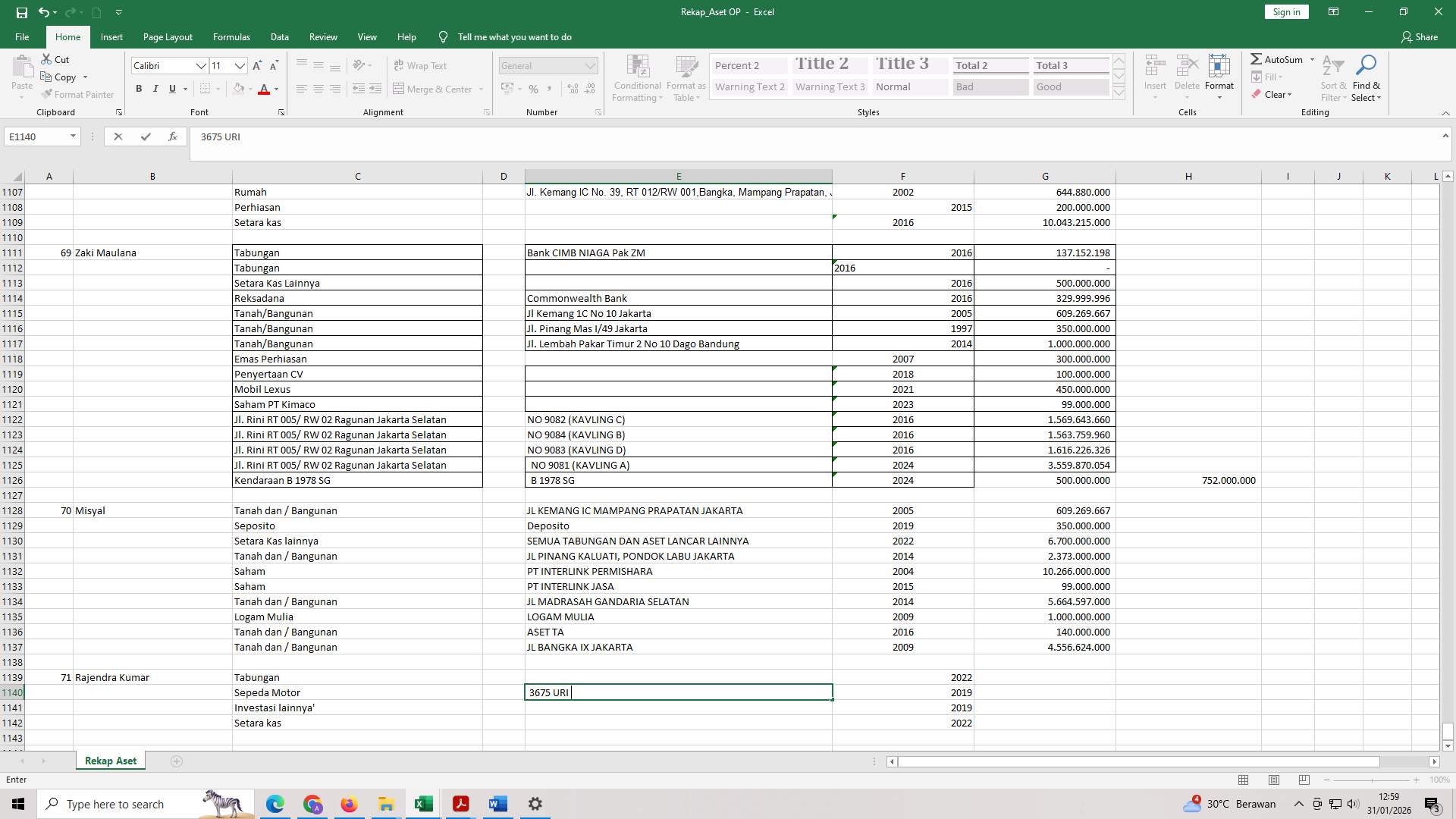The height and width of the screenshot is (819, 1456).
Task: Toggle bold formatting for the cell
Action: coord(139,89)
